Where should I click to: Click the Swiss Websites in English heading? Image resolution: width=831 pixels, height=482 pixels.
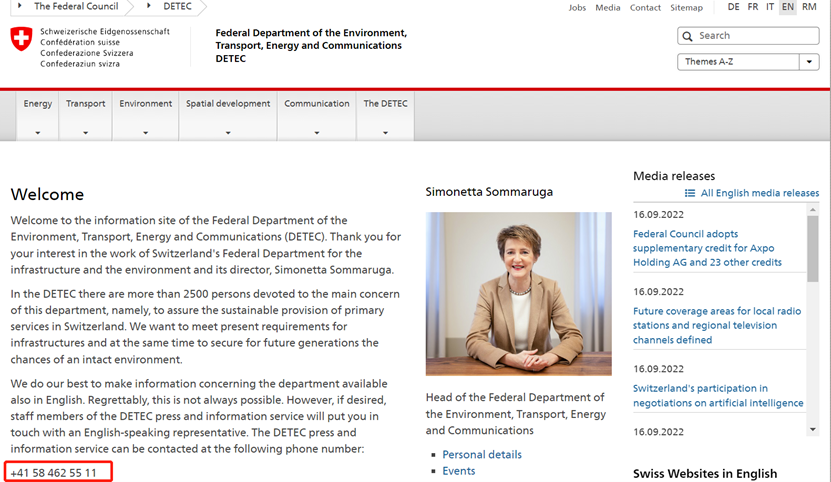[705, 474]
